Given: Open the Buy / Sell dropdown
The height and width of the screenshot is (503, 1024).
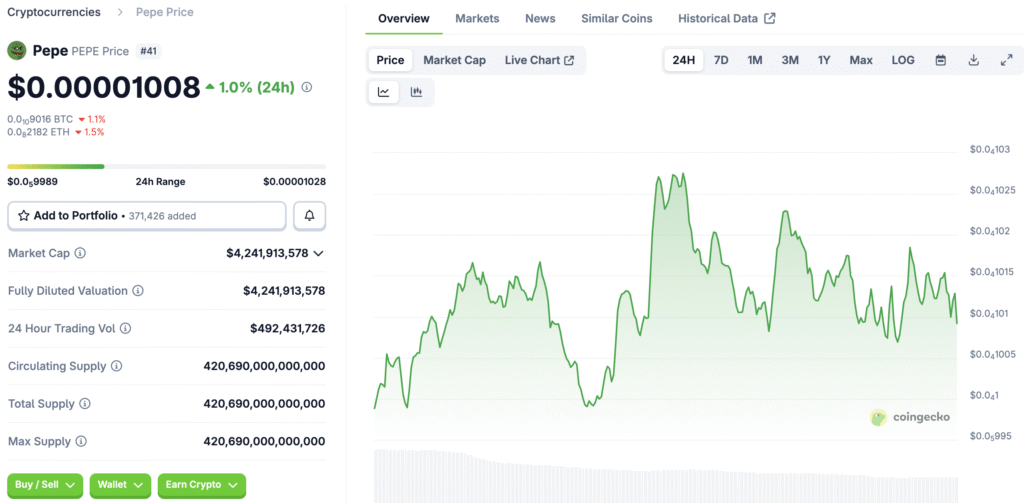Looking at the screenshot, I should coord(45,485).
